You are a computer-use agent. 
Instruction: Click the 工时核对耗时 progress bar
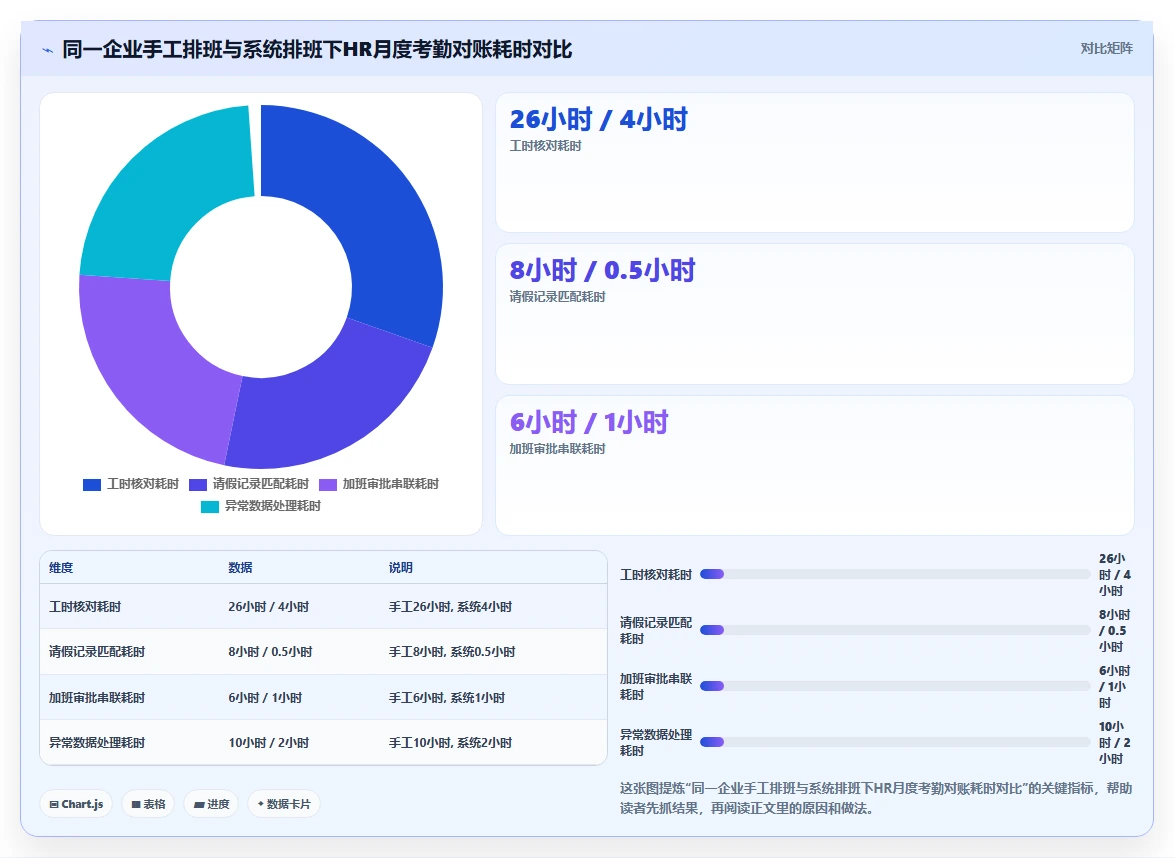pyautogui.click(x=895, y=574)
